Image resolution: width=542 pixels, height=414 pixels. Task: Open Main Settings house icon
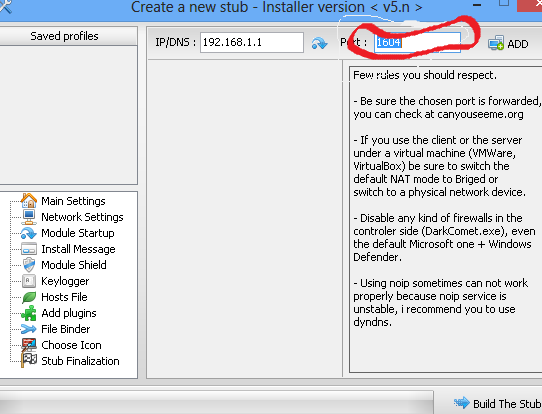pyautogui.click(x=29, y=201)
